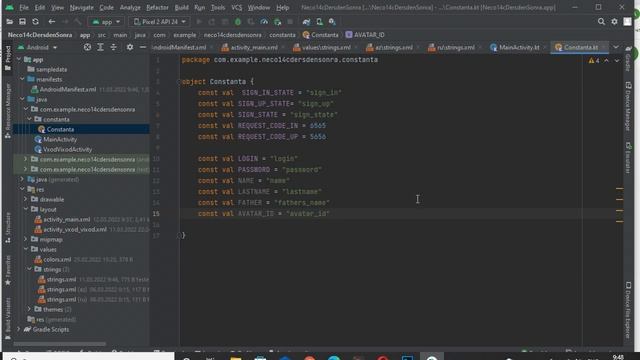Collapse the constanta package

[29, 119]
